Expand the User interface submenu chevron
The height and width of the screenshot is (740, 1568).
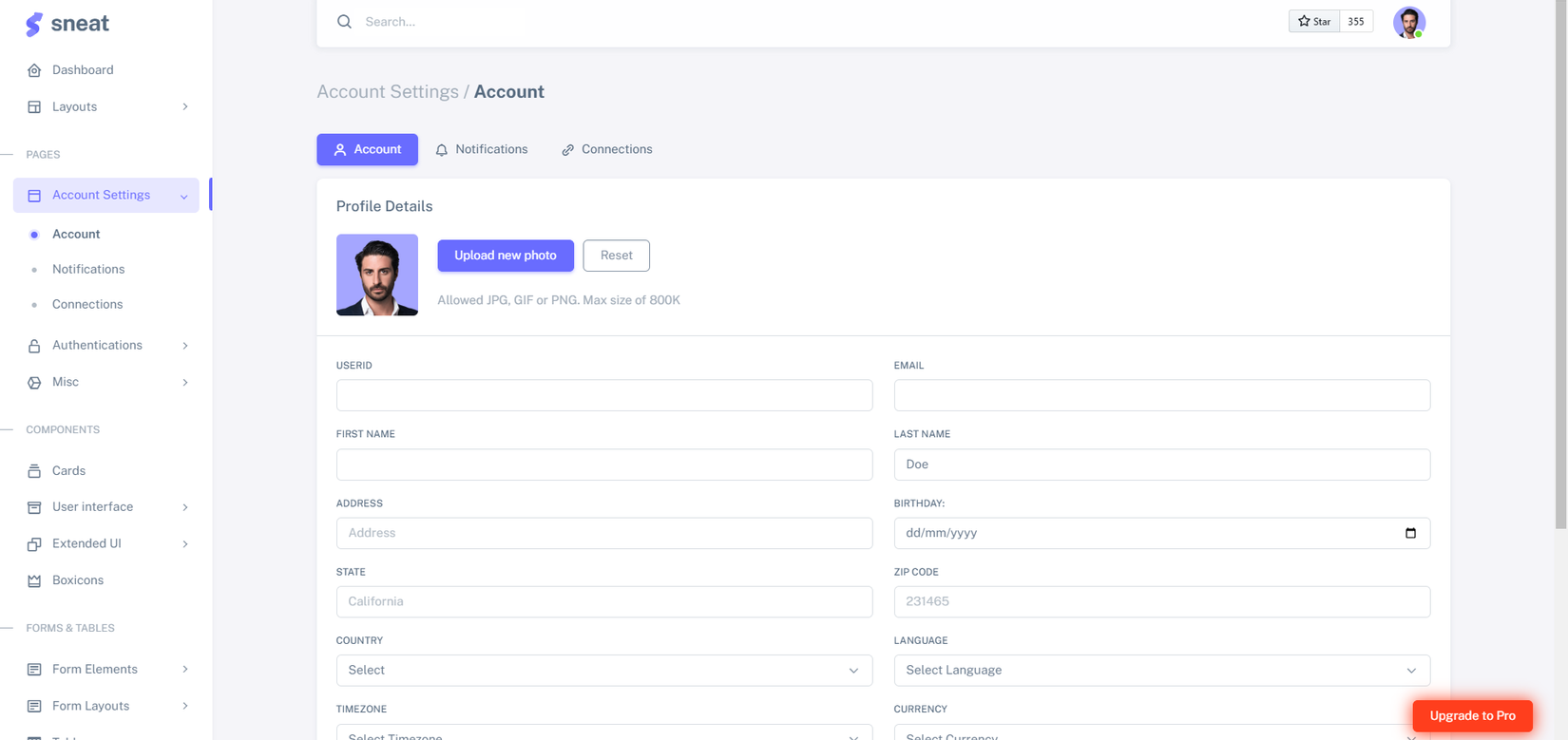pyautogui.click(x=185, y=507)
